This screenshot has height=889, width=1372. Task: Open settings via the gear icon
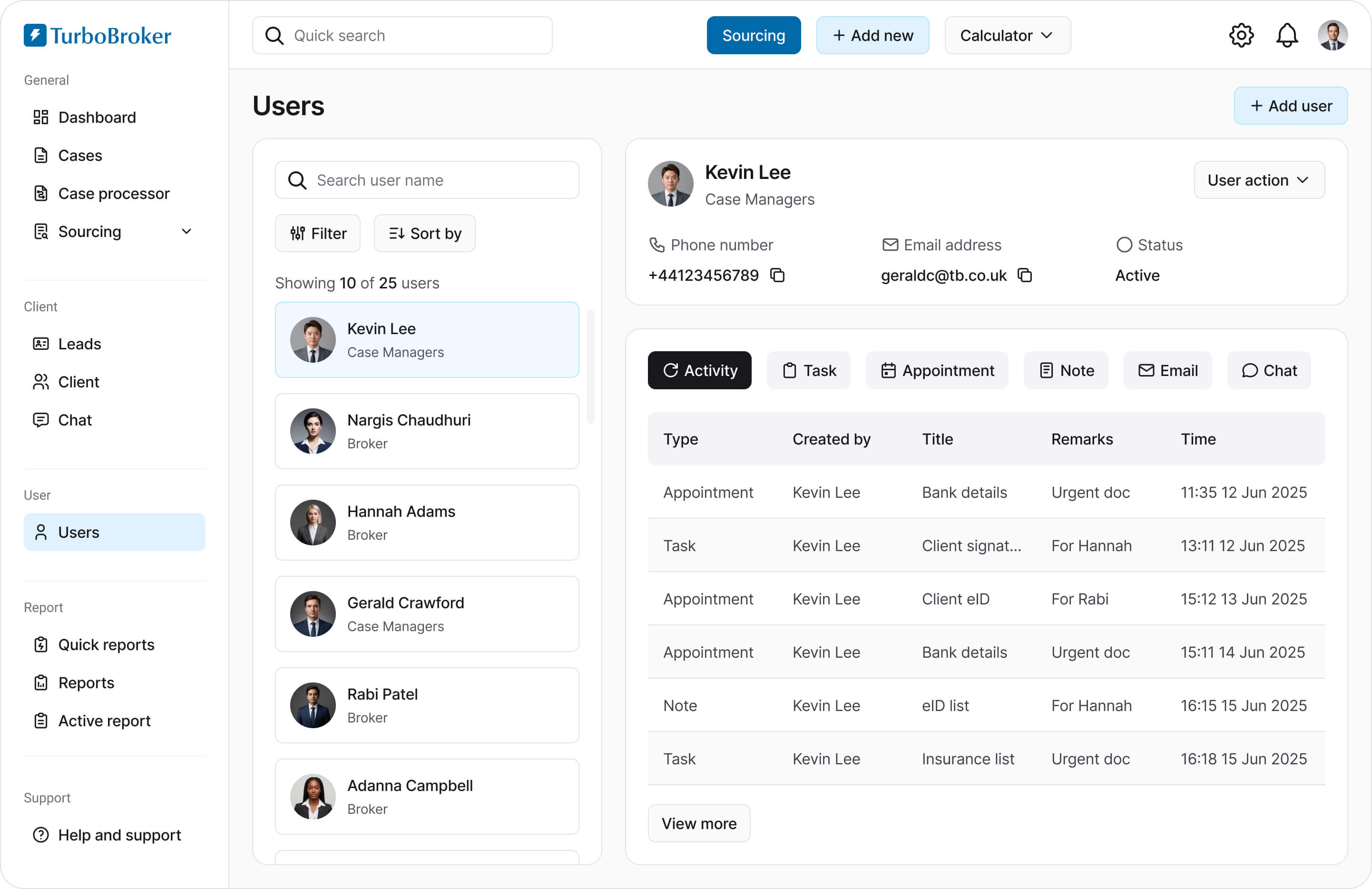[x=1241, y=36]
